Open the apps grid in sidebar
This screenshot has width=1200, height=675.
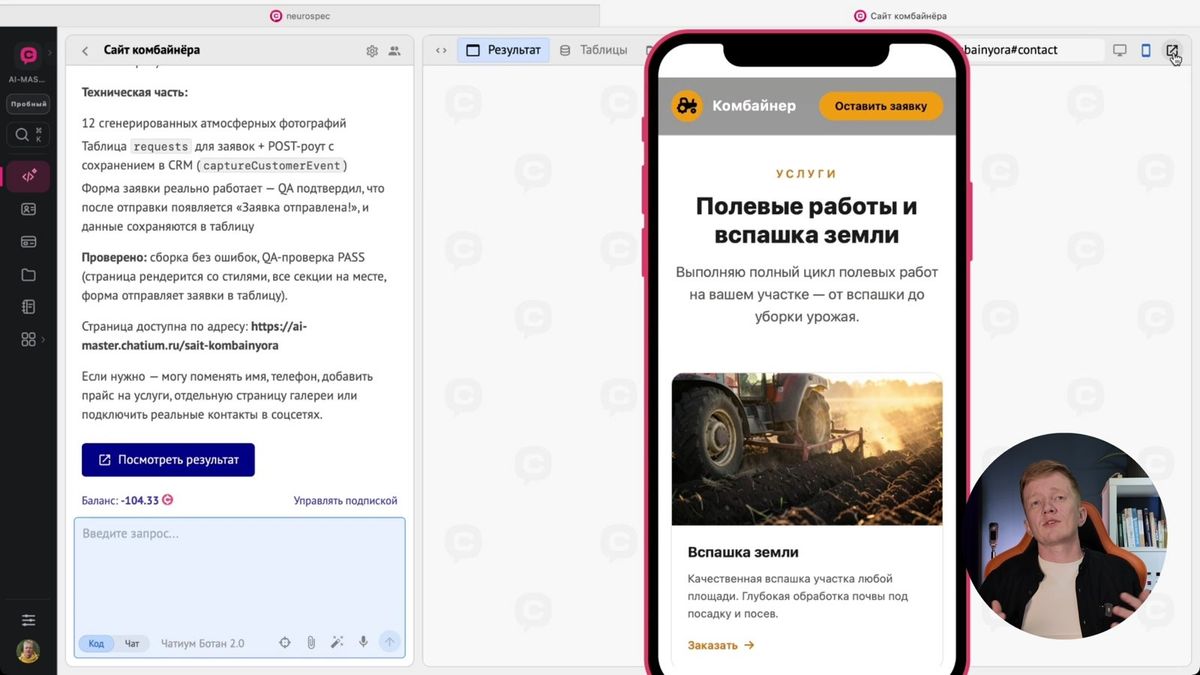(x=28, y=340)
